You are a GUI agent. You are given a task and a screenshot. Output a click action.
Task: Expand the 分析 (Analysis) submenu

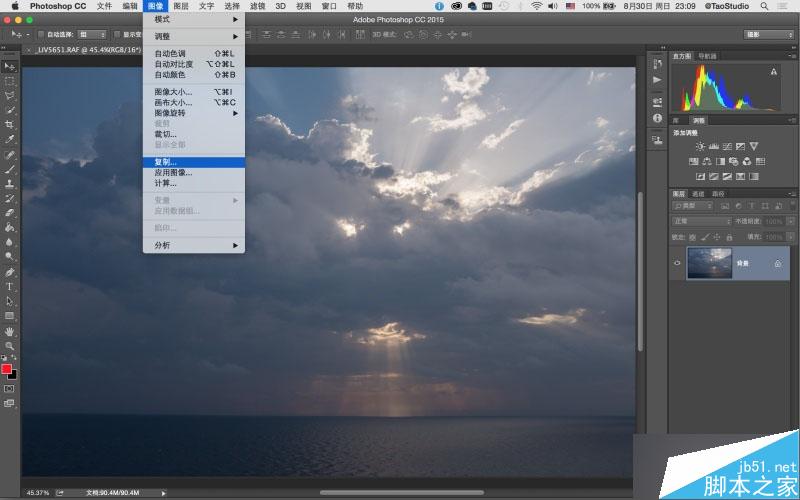pos(194,245)
